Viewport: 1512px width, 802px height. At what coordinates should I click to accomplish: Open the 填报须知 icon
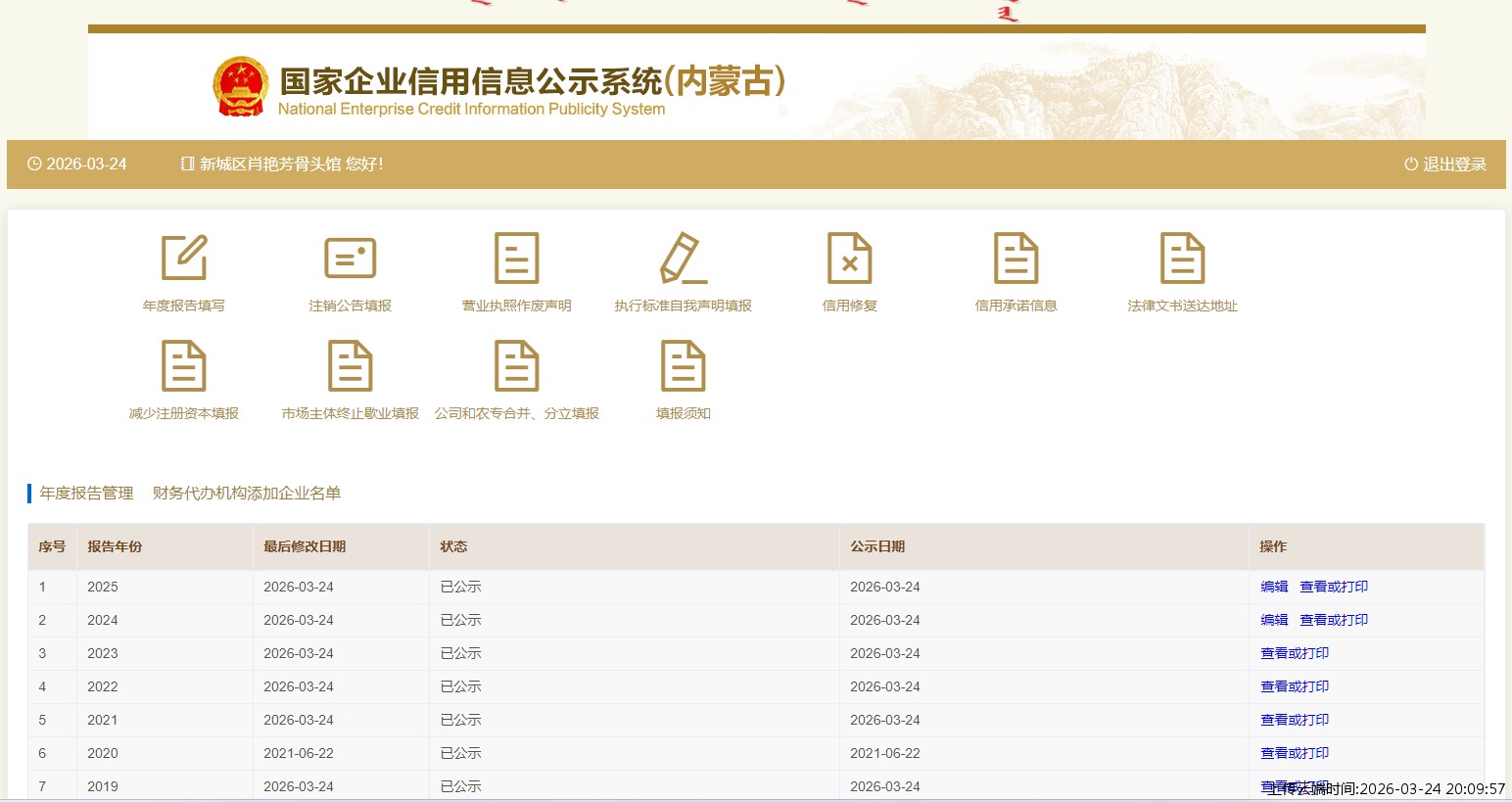pos(683,366)
